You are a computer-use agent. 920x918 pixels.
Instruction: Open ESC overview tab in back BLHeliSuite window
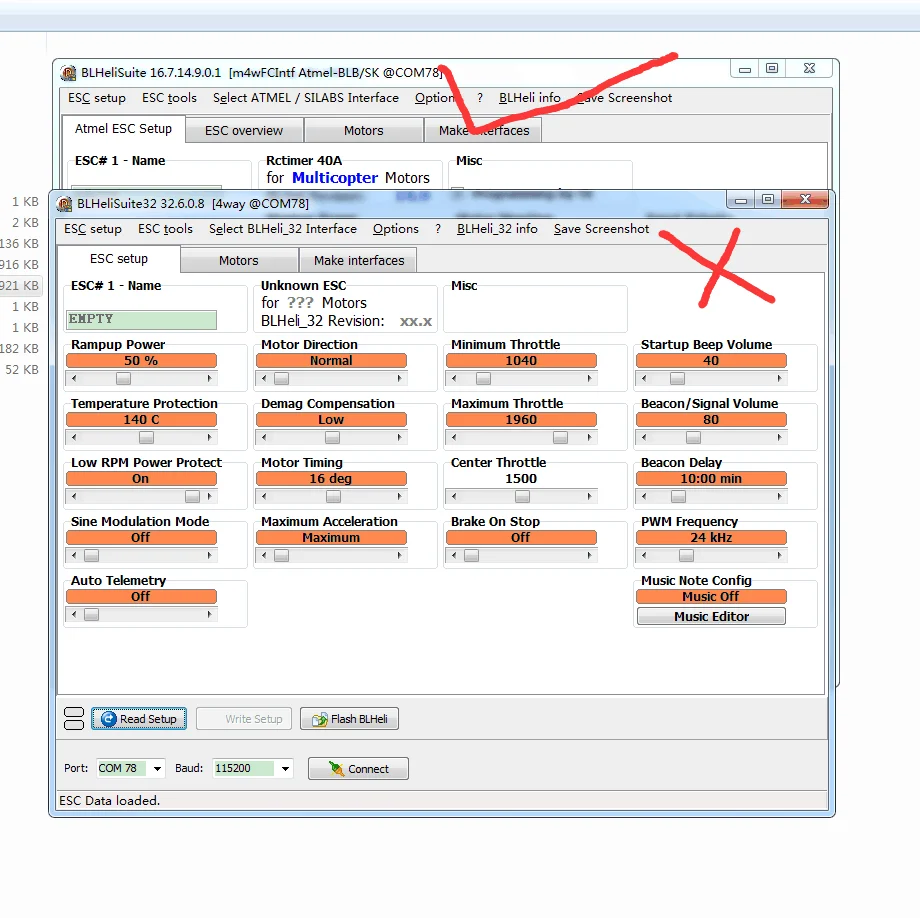(x=244, y=130)
